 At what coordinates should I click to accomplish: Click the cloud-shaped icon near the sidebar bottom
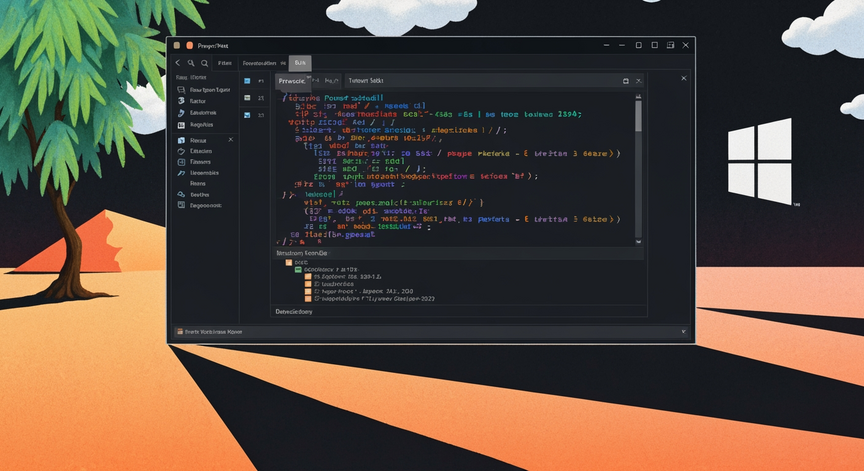pos(181,194)
